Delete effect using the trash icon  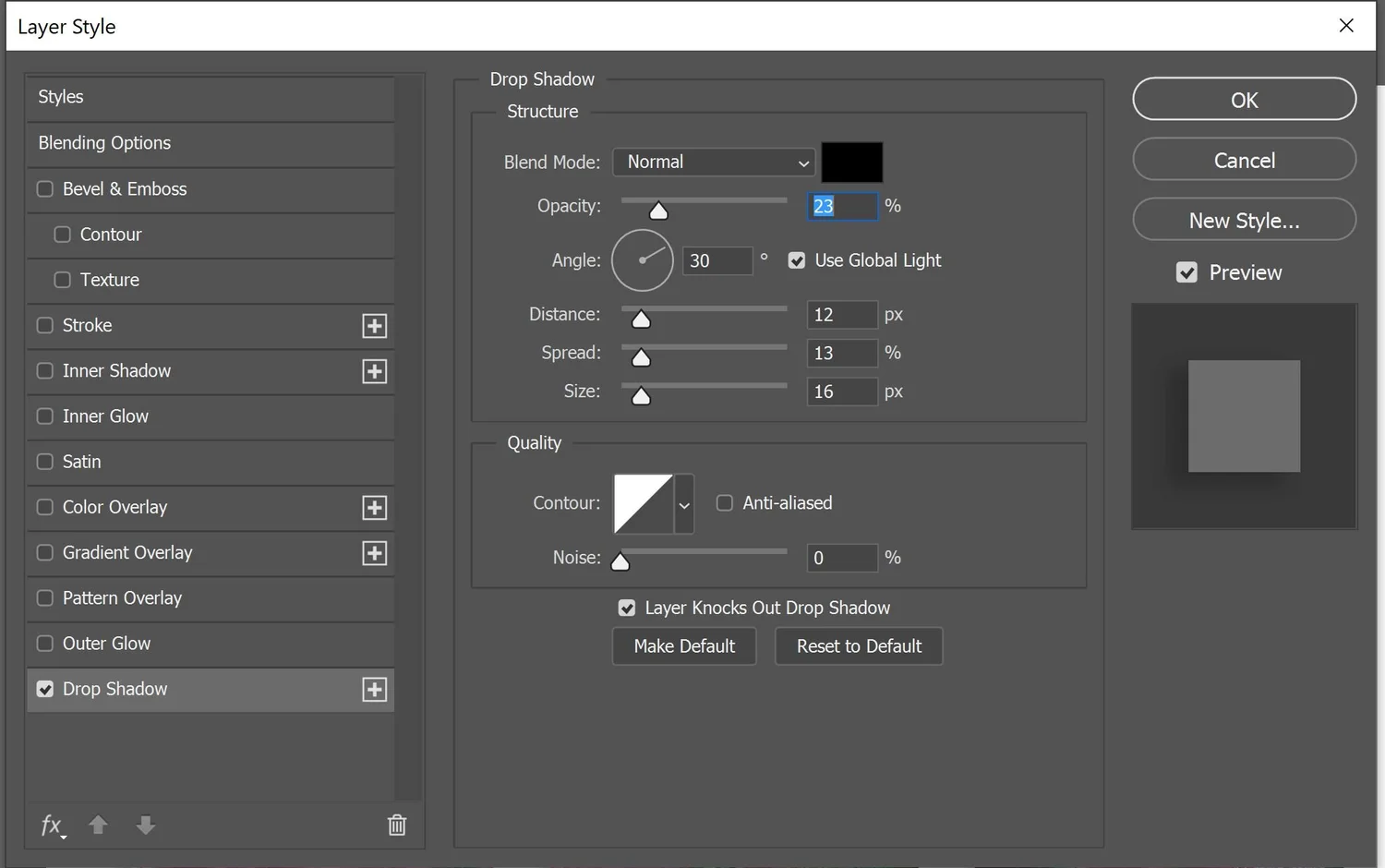pyautogui.click(x=397, y=825)
